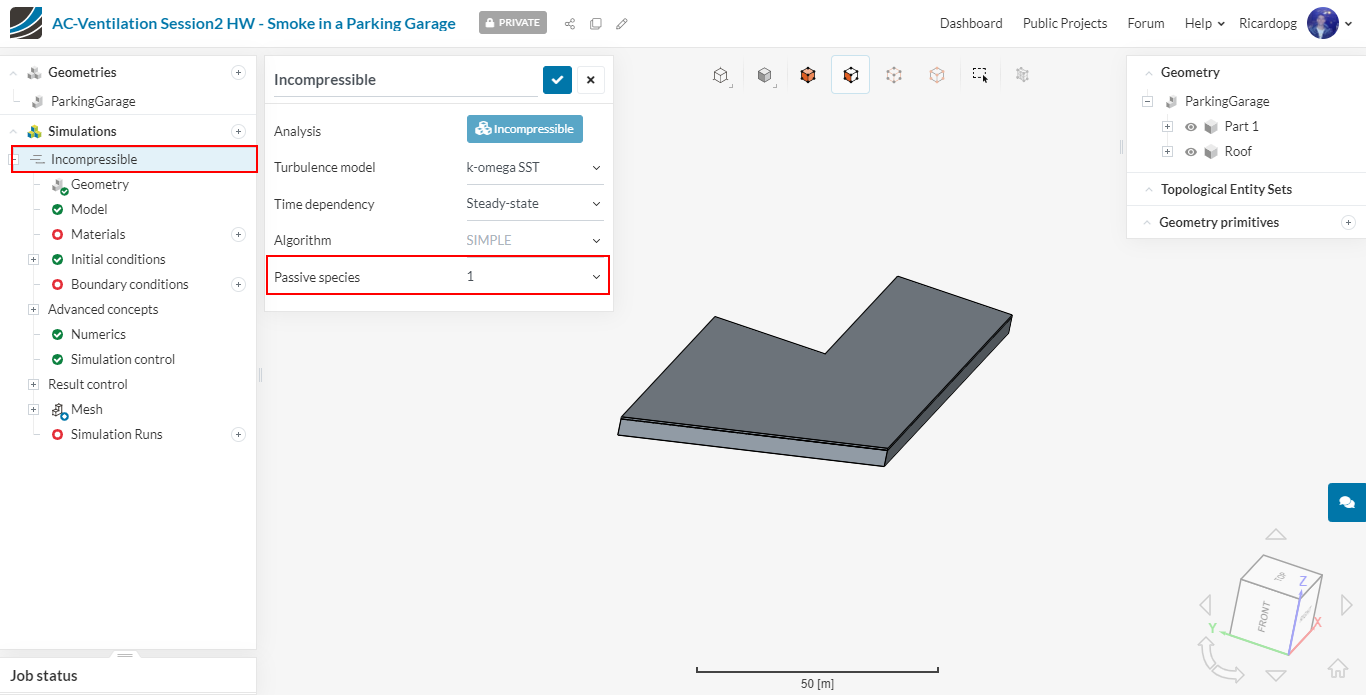This screenshot has height=695, width=1366.
Task: Open the solid render mode cube icon
Action: 765,75
